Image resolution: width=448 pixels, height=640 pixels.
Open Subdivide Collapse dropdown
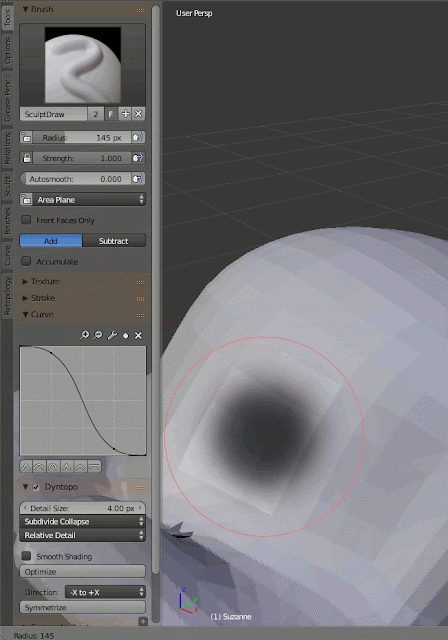pyautogui.click(x=82, y=522)
